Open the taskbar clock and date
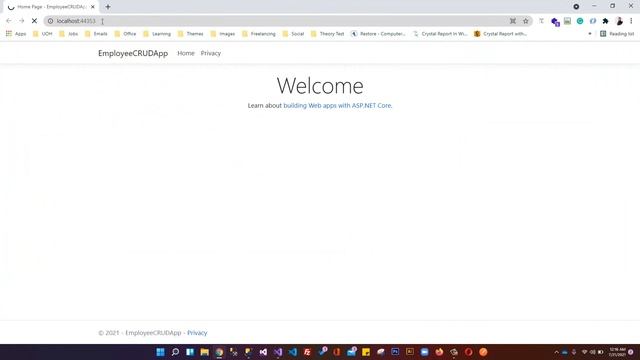The height and width of the screenshot is (360, 640). [x=617, y=352]
